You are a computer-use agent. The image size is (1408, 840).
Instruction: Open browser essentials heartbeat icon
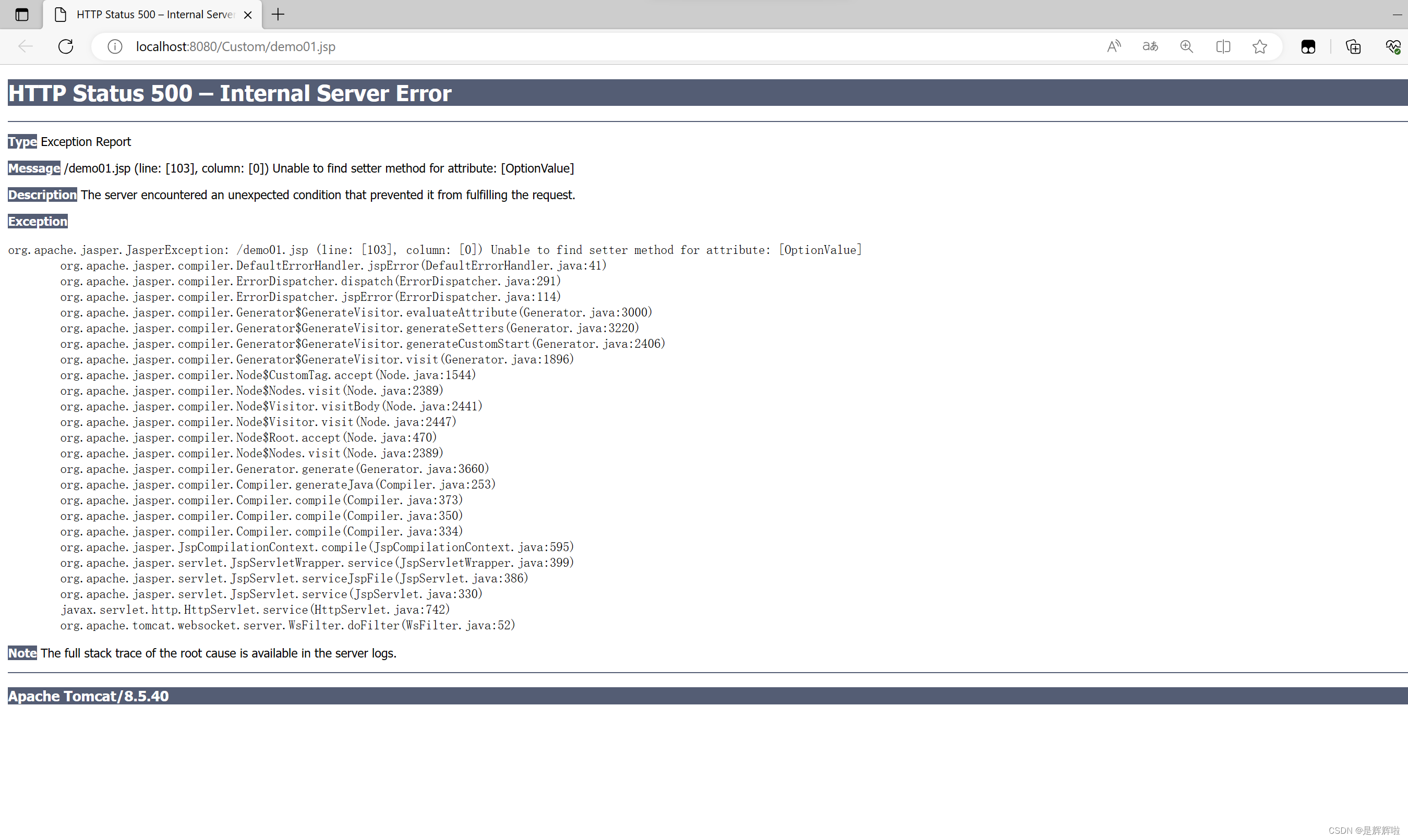coord(1393,46)
